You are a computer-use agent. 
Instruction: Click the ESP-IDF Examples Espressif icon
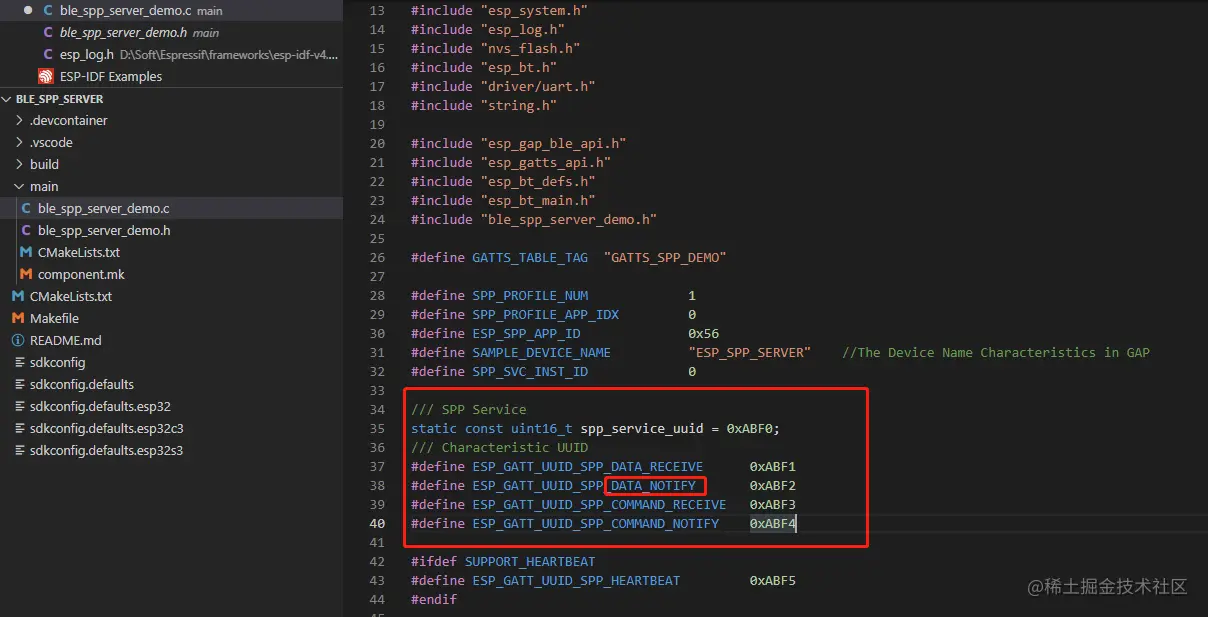[46, 76]
